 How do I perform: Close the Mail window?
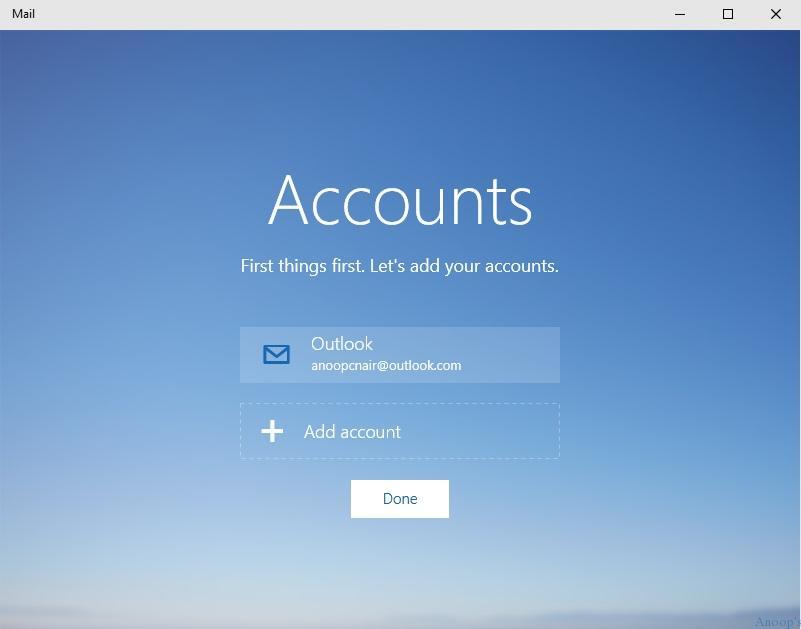pos(776,14)
